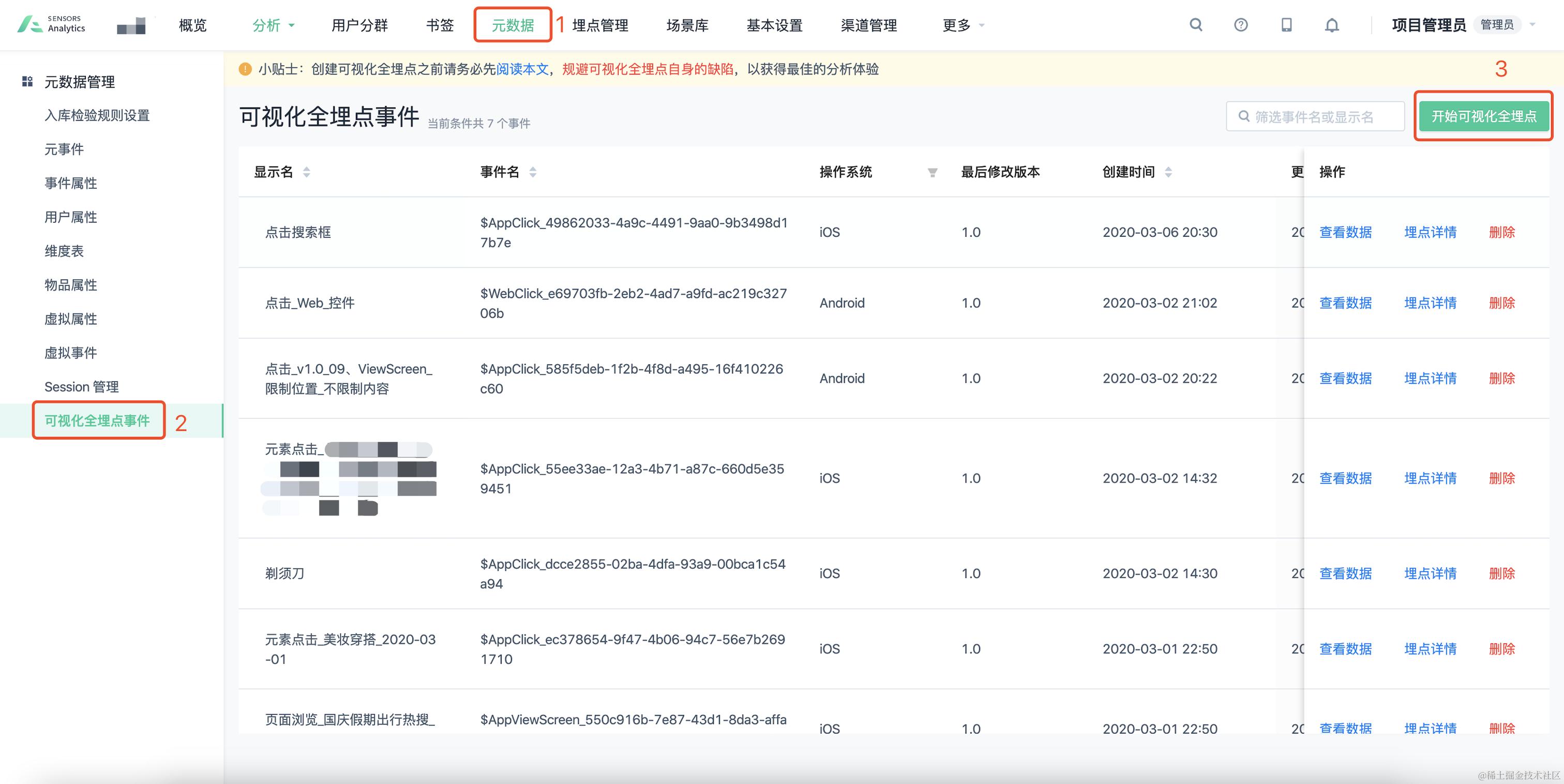Click the help question mark icon

1240,25
